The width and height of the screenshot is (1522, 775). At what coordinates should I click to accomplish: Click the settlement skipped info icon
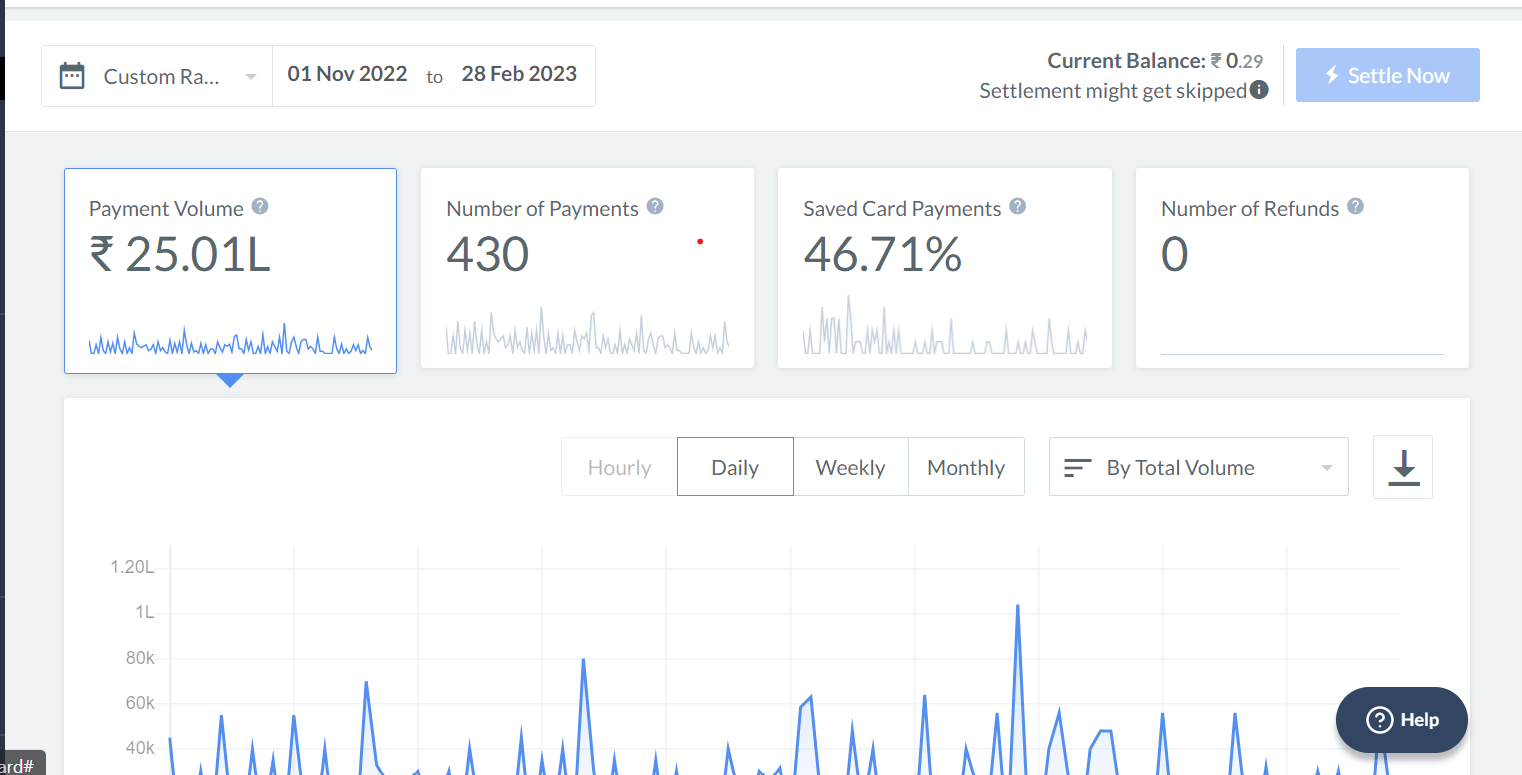[1259, 90]
